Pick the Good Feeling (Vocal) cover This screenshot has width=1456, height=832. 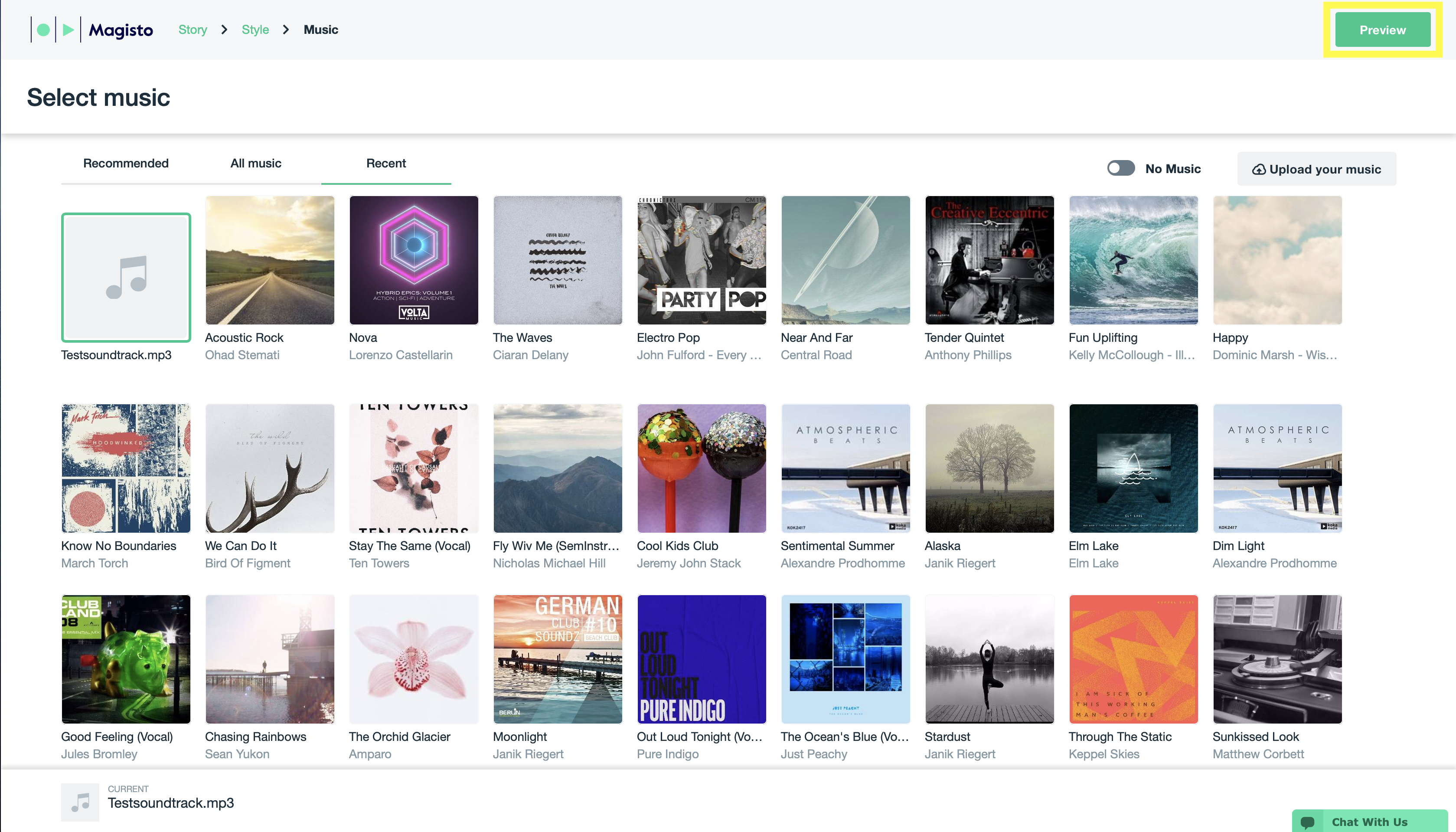point(126,659)
